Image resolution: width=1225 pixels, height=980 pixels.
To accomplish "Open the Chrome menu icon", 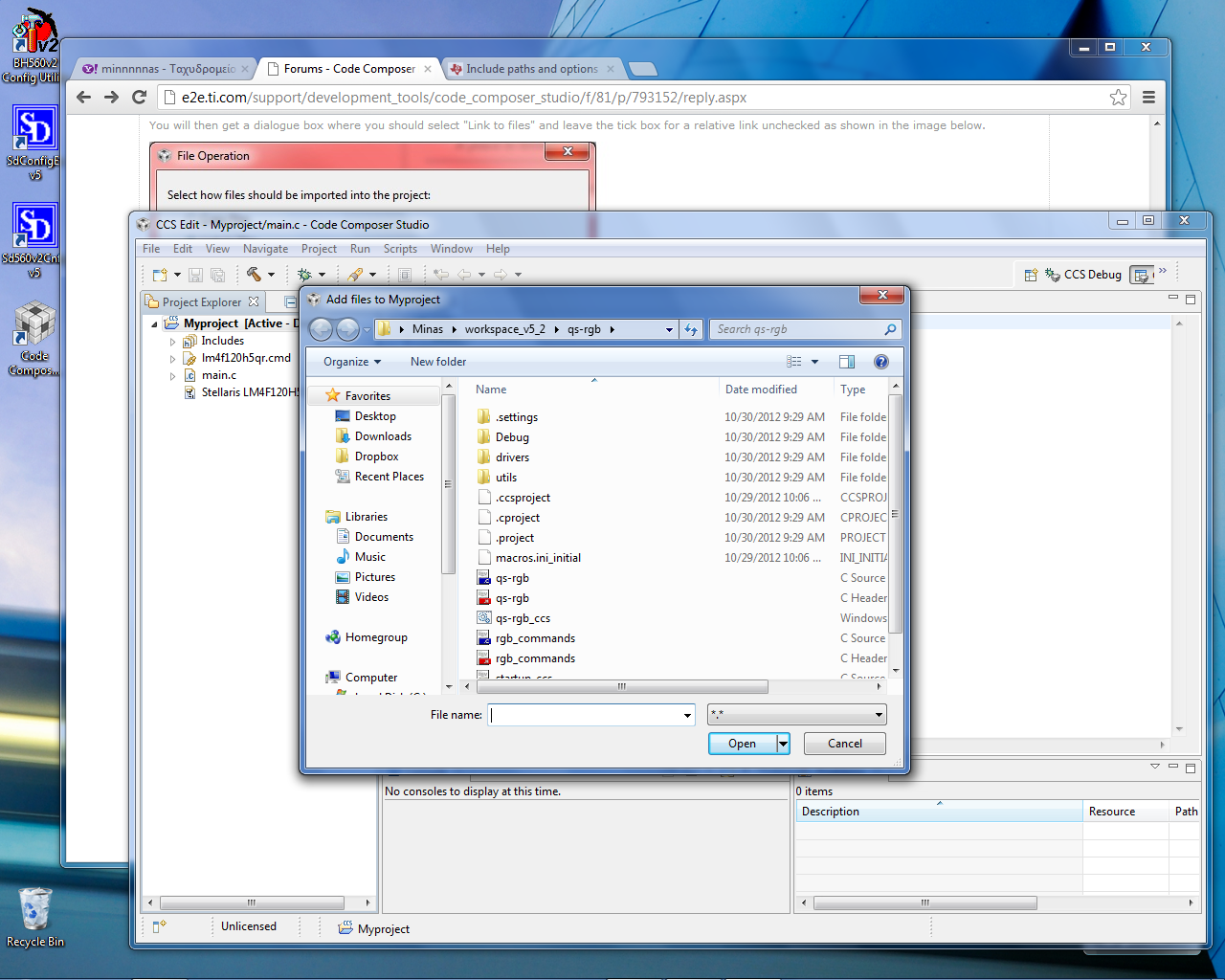I will (x=1148, y=97).
